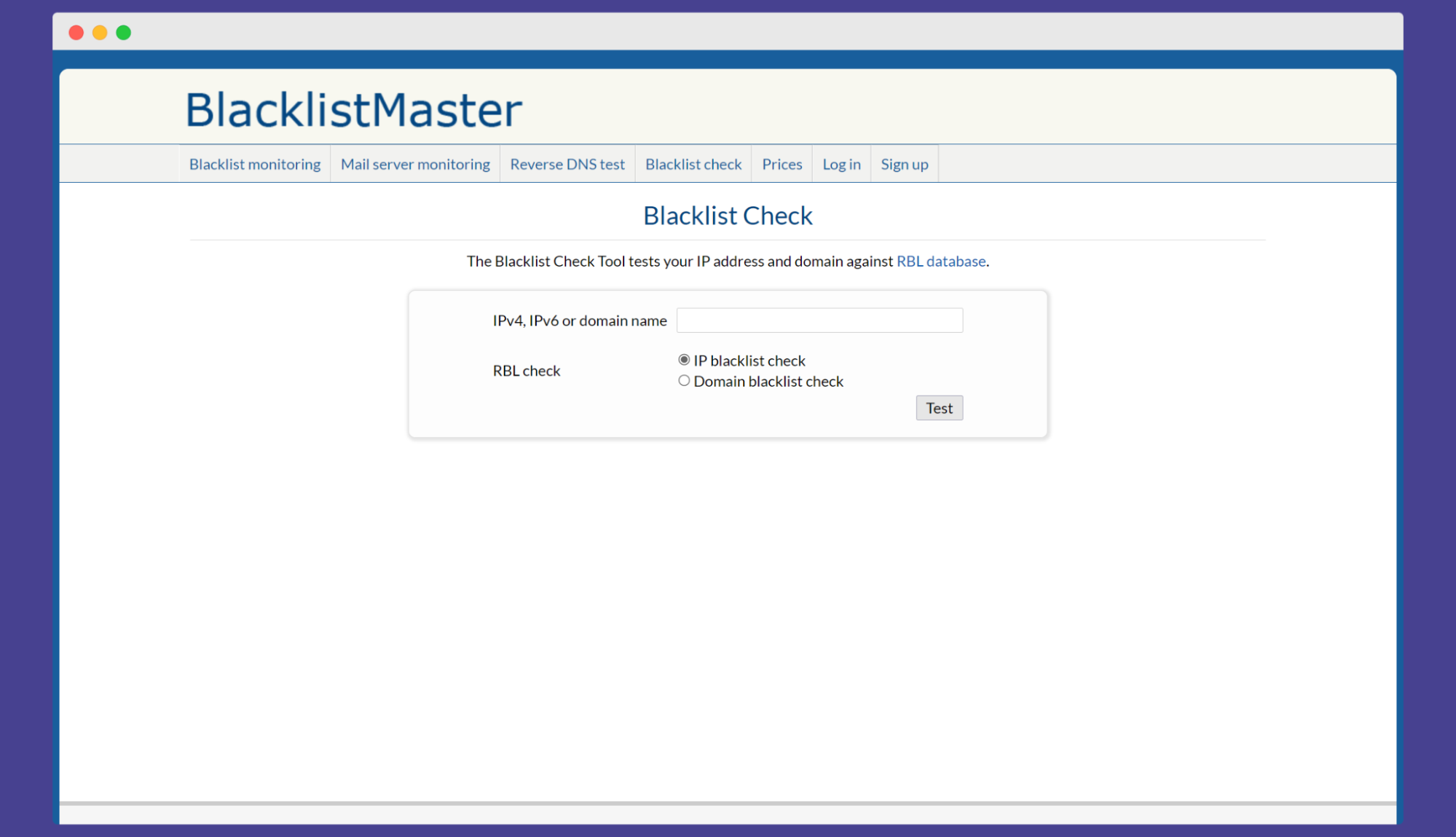
Task: Click the Test button to run check
Action: tap(938, 407)
